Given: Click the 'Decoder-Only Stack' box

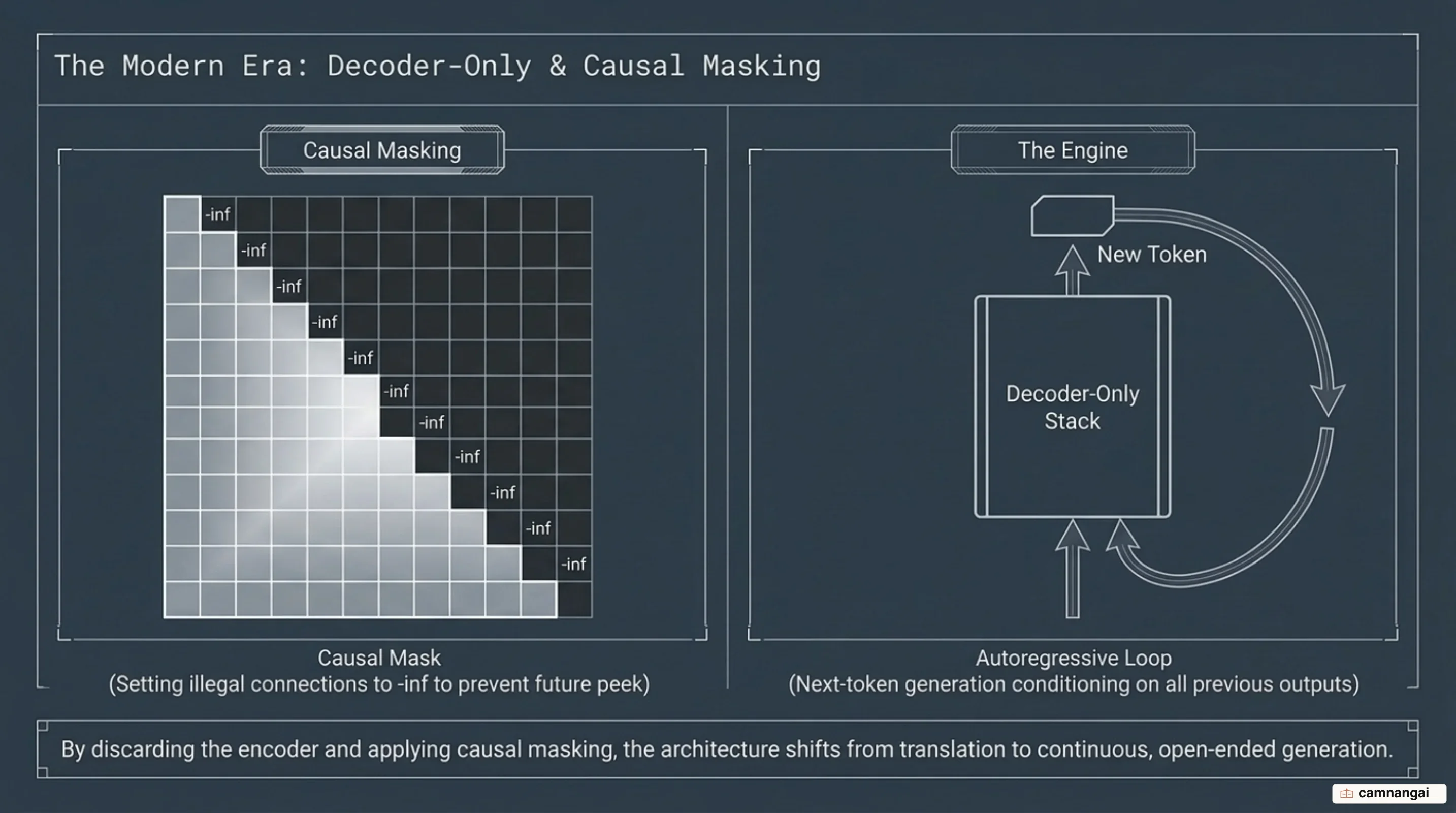Looking at the screenshot, I should 1072,407.
